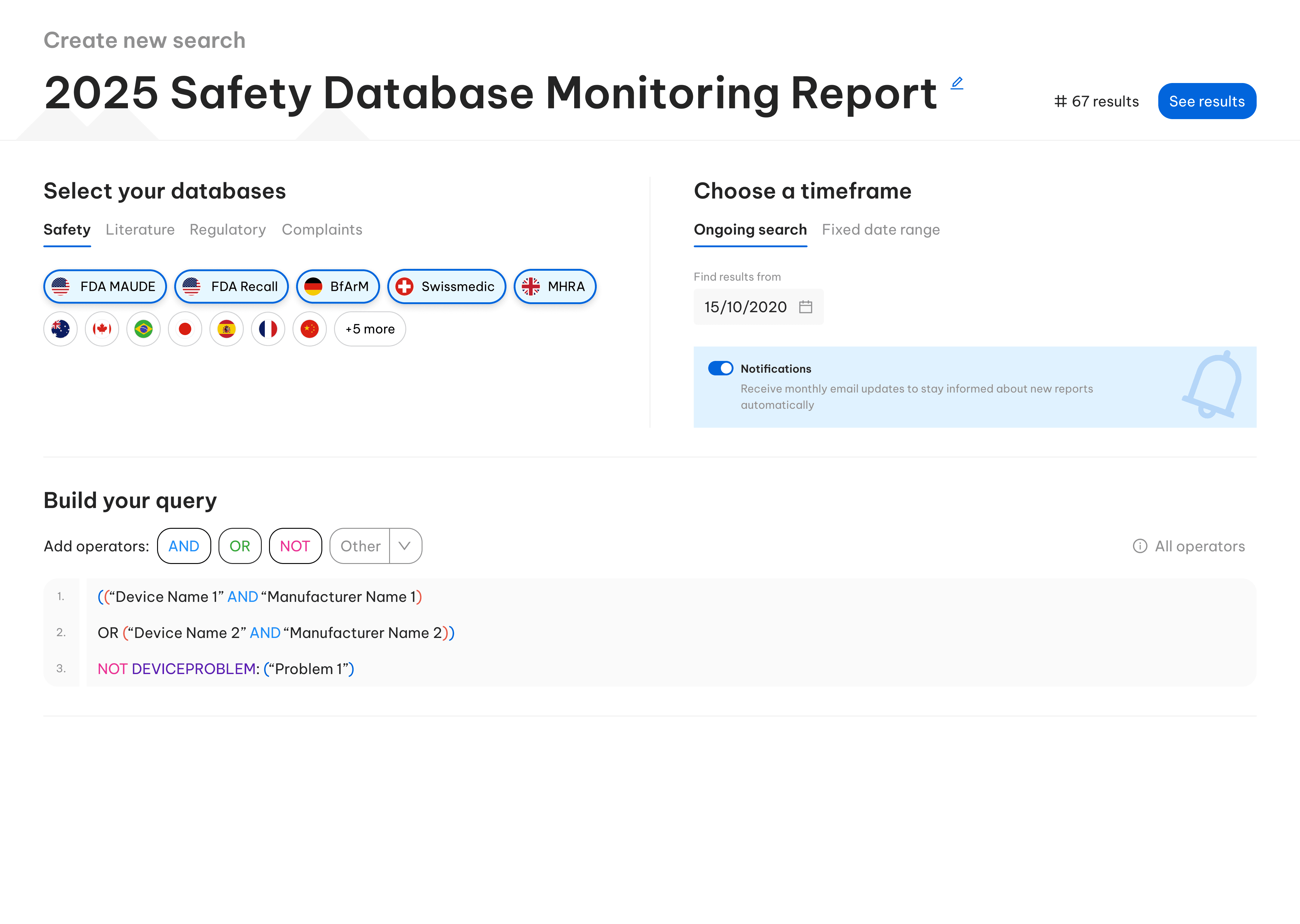Viewport: 1300px width, 924px height.
Task: Select the Brazil flag database icon
Action: (x=144, y=329)
